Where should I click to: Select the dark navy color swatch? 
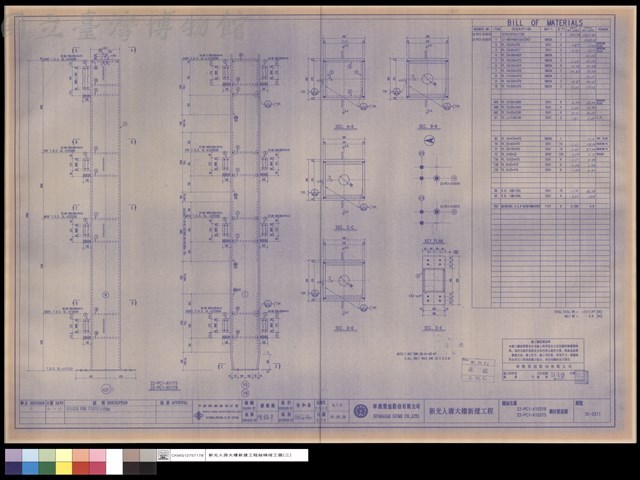pos(13,468)
